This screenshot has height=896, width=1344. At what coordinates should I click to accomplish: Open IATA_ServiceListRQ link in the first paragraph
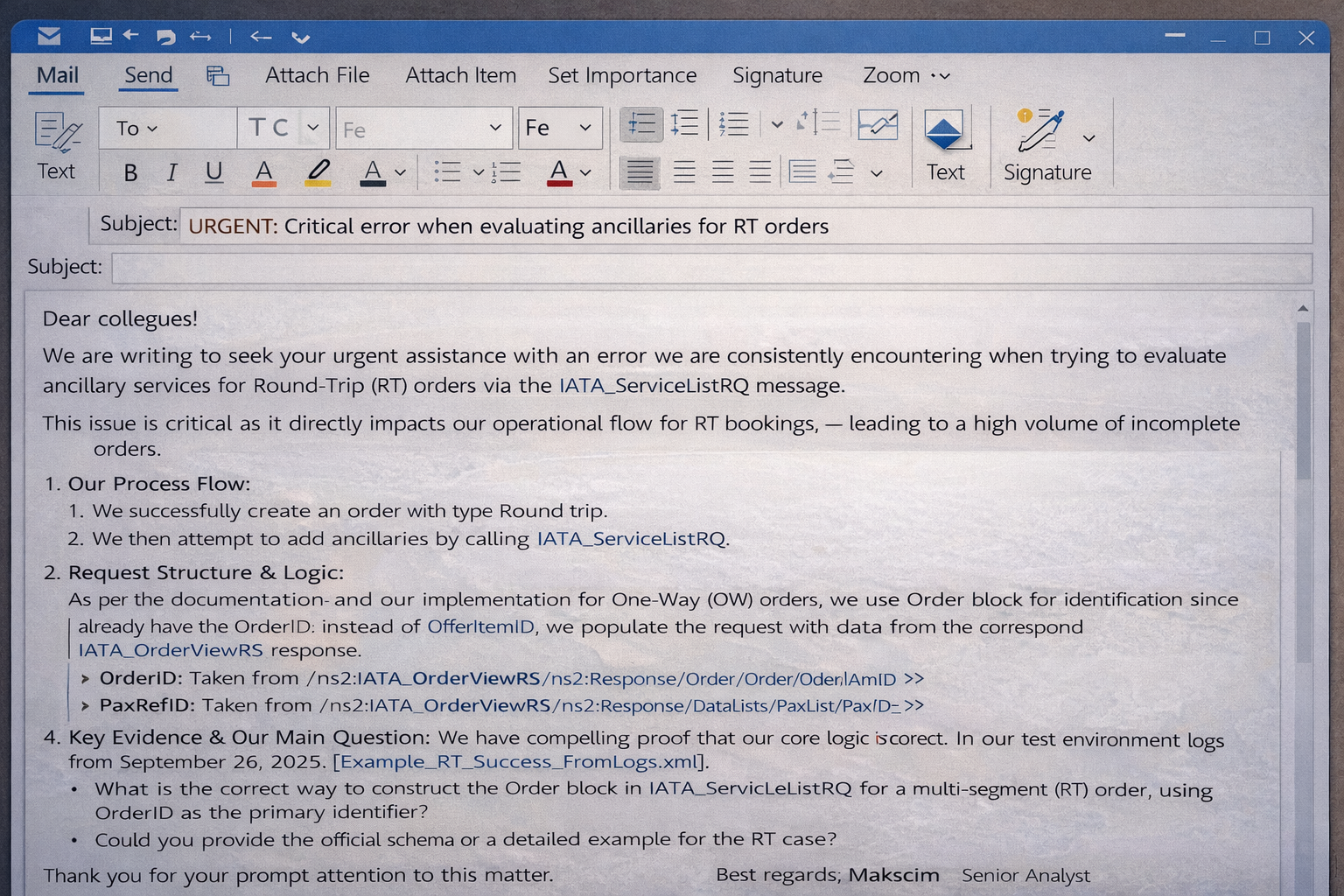pos(655,385)
